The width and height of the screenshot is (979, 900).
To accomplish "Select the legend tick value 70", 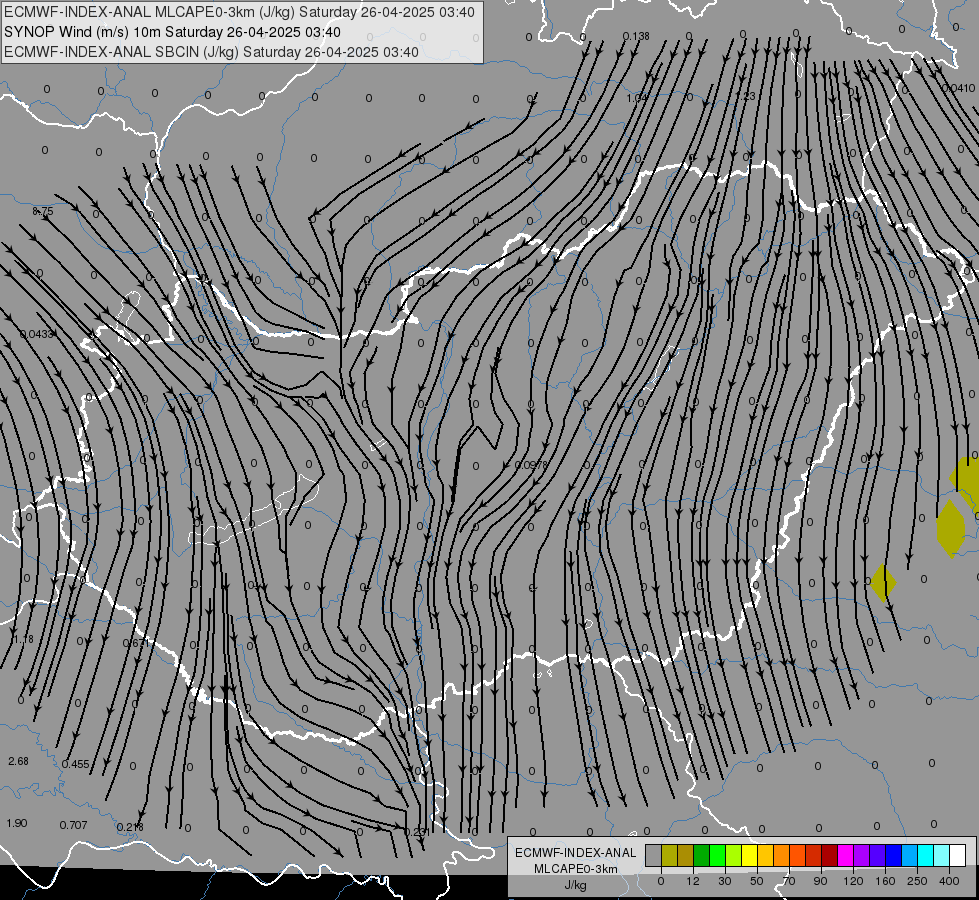I will coord(789,881).
